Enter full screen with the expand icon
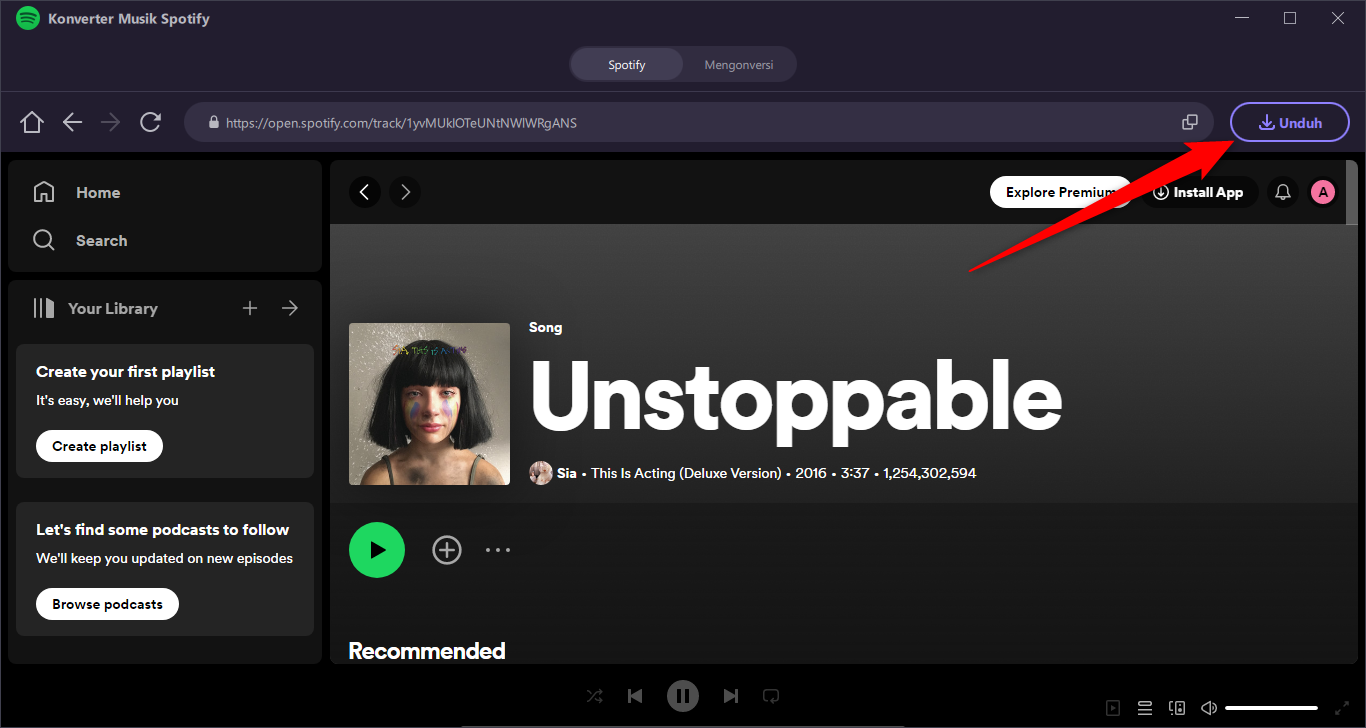Screen dimensions: 1366x728 coord(1342,708)
